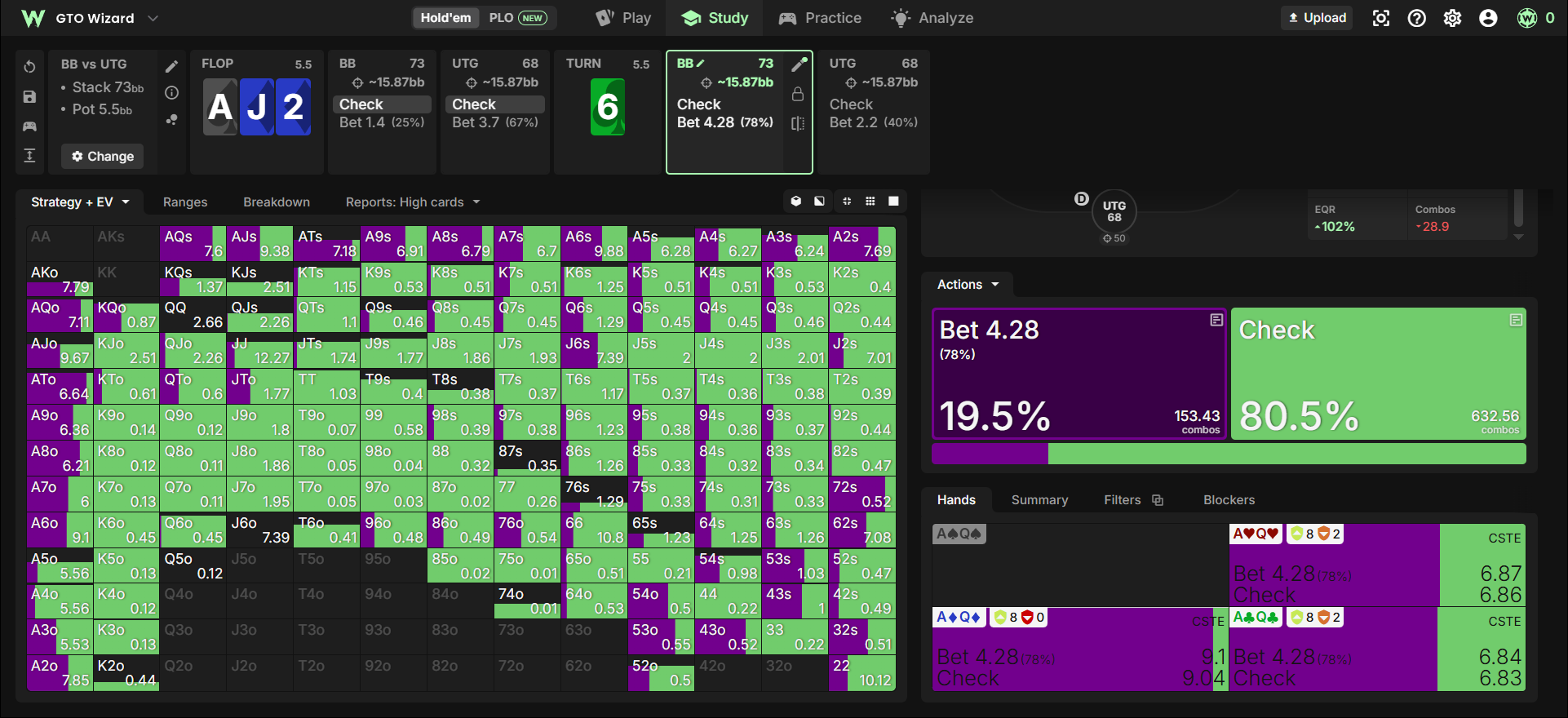Open the Analyze tab

pos(932,18)
